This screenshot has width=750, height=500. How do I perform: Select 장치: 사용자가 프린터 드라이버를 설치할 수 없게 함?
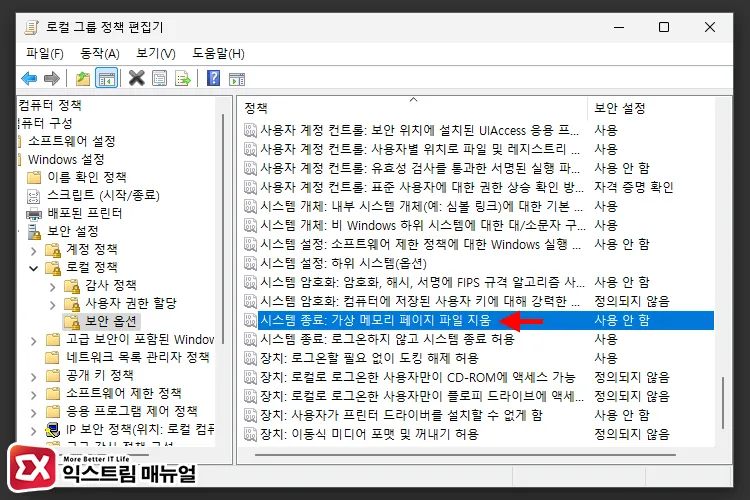pyautogui.click(x=478, y=415)
